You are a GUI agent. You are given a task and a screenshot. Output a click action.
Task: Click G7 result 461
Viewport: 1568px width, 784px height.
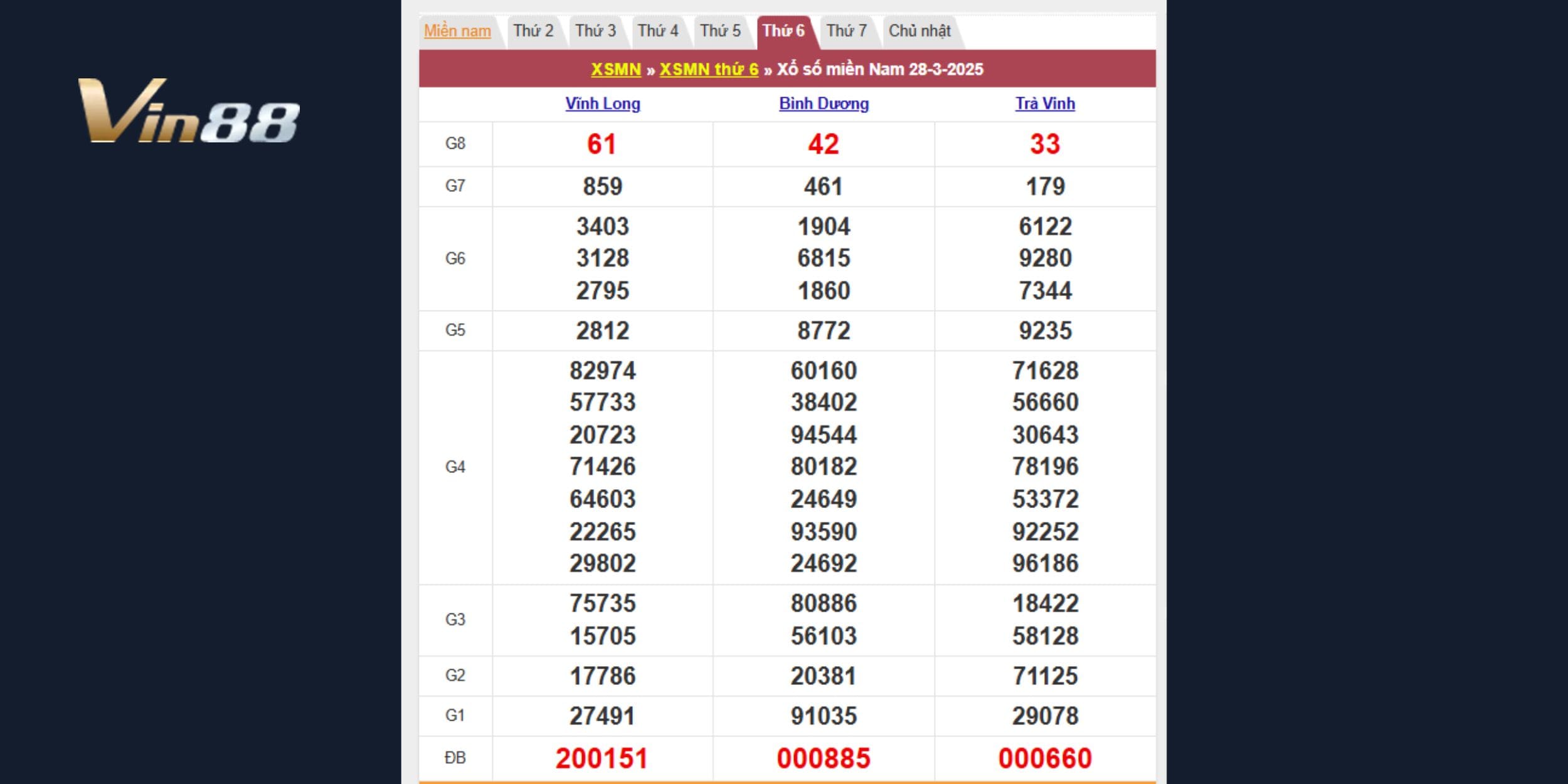(824, 186)
